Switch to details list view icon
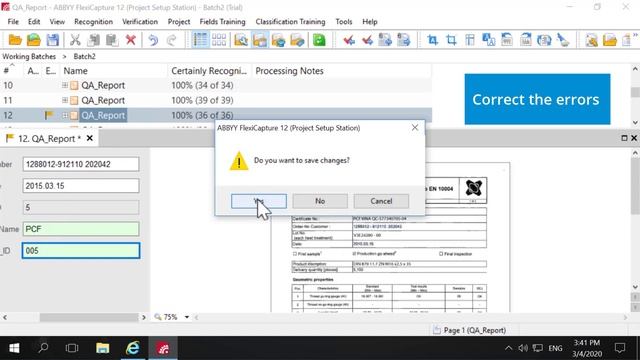Image resolution: width=640 pixels, height=360 pixels. [200, 40]
